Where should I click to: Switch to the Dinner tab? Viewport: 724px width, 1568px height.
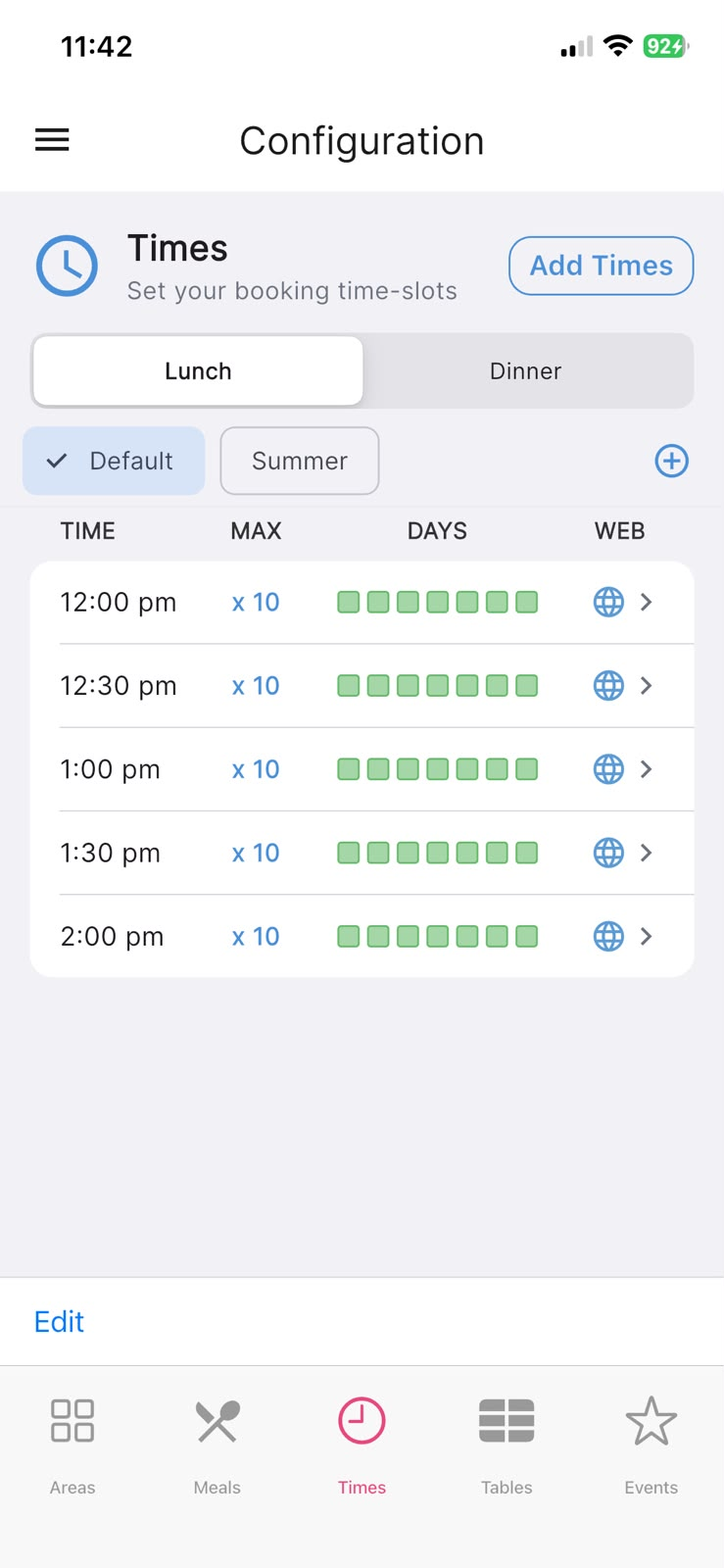(x=526, y=371)
